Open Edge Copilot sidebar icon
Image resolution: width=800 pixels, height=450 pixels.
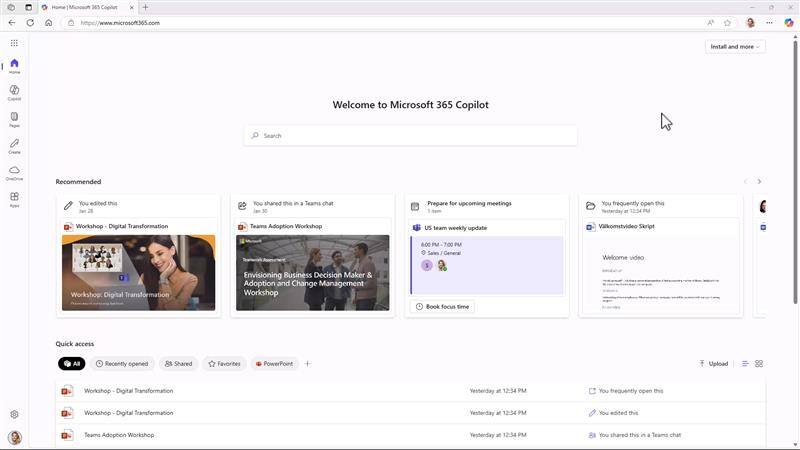tap(789, 22)
